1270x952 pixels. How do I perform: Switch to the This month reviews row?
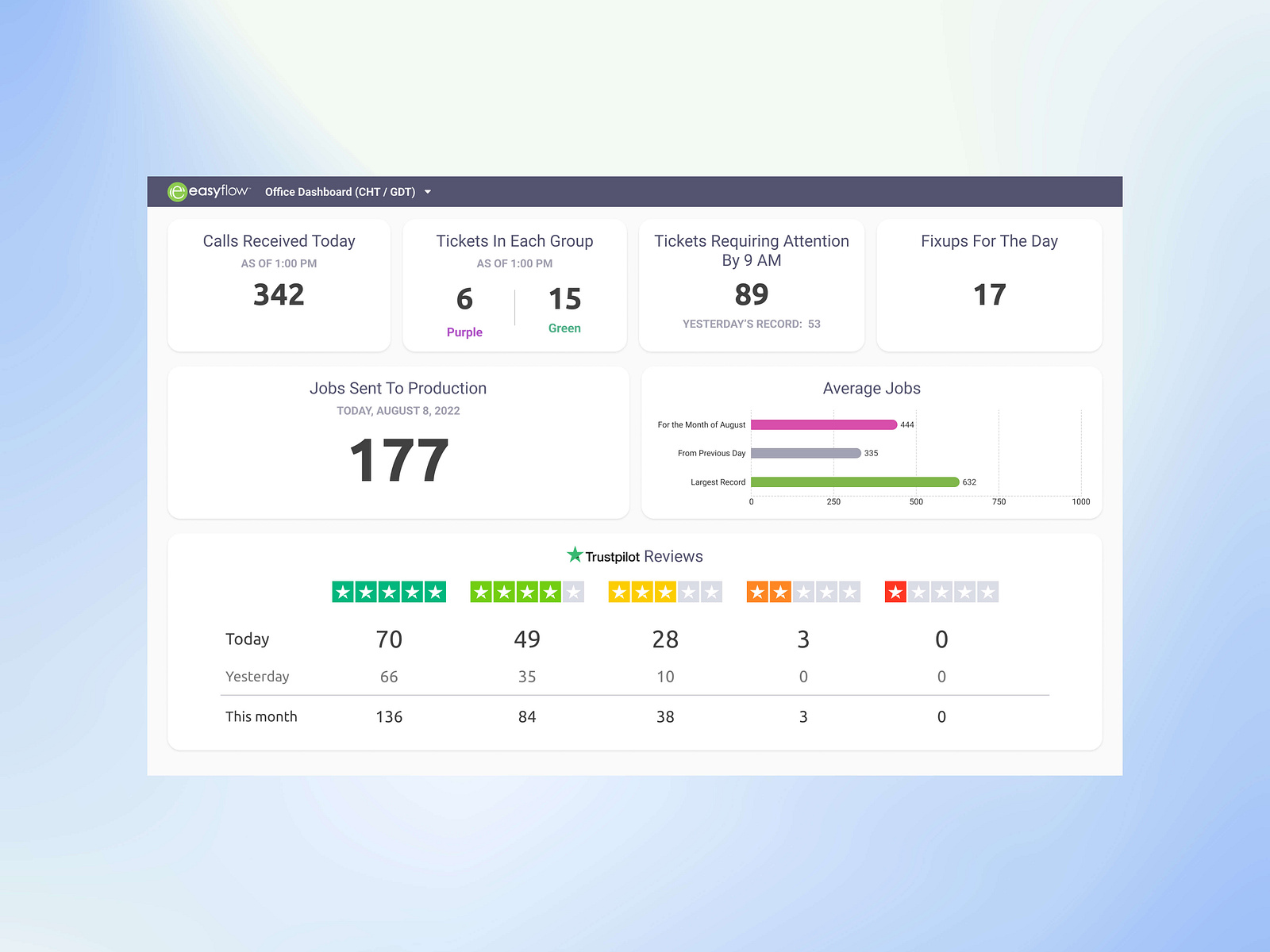click(261, 716)
